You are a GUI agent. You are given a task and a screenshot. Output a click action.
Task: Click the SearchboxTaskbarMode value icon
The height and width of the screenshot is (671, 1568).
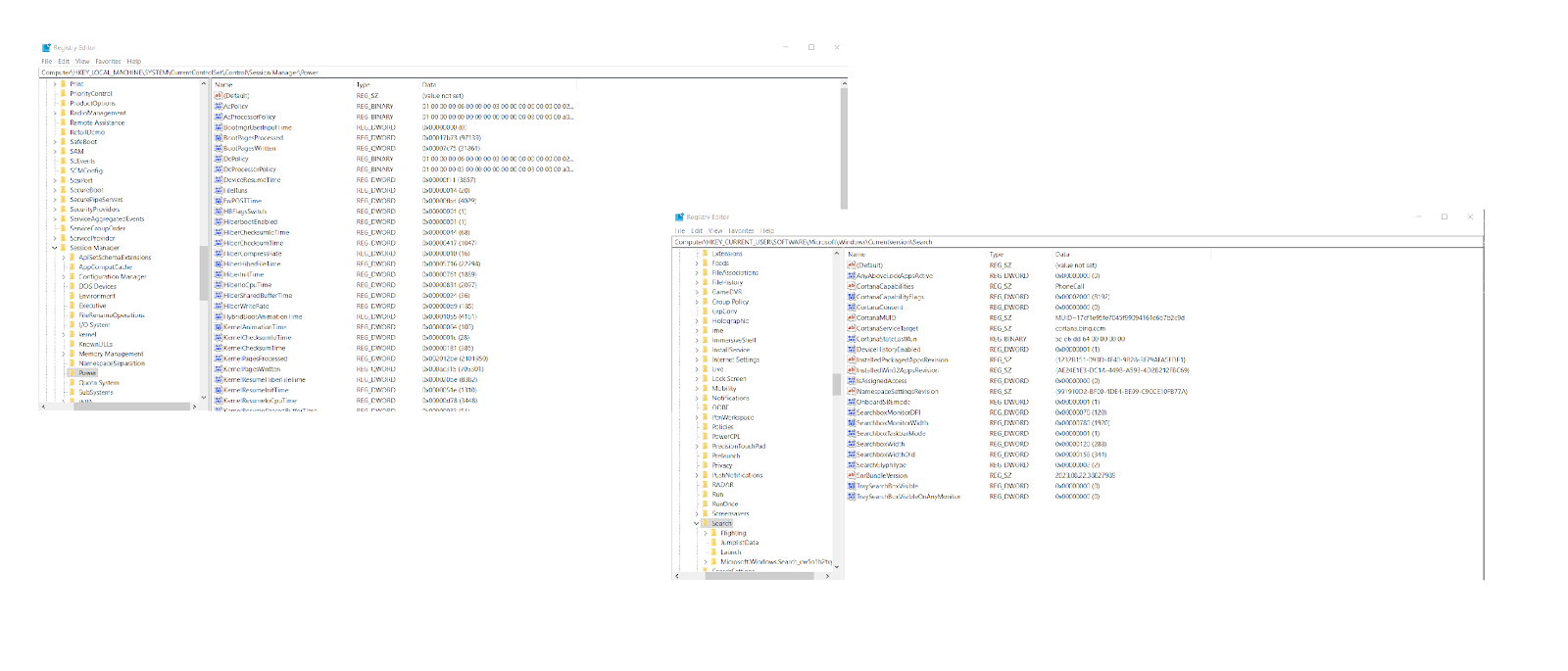(852, 433)
